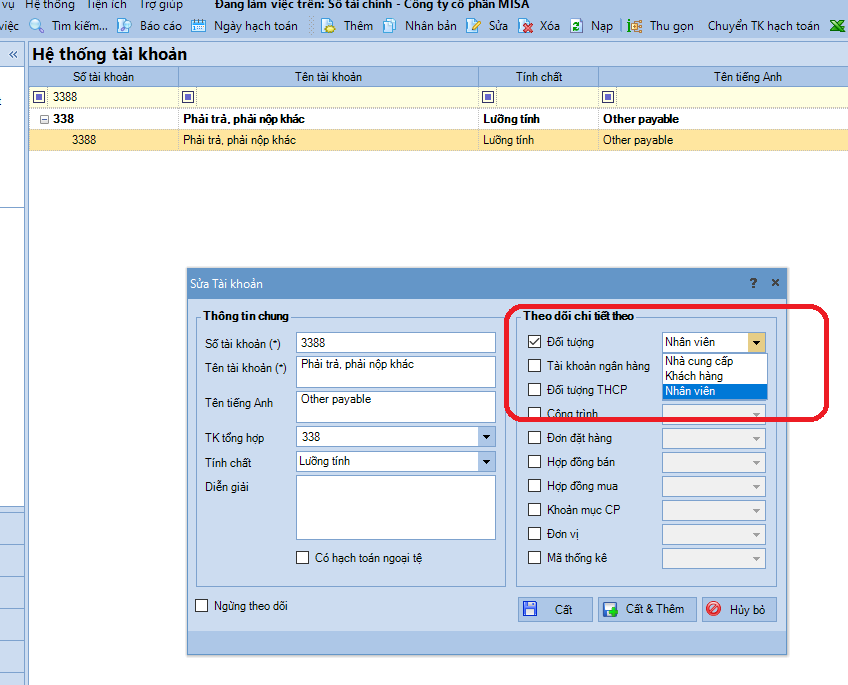
Task: Check the Tài khoản ngân hàng checkbox
Action: click(534, 365)
